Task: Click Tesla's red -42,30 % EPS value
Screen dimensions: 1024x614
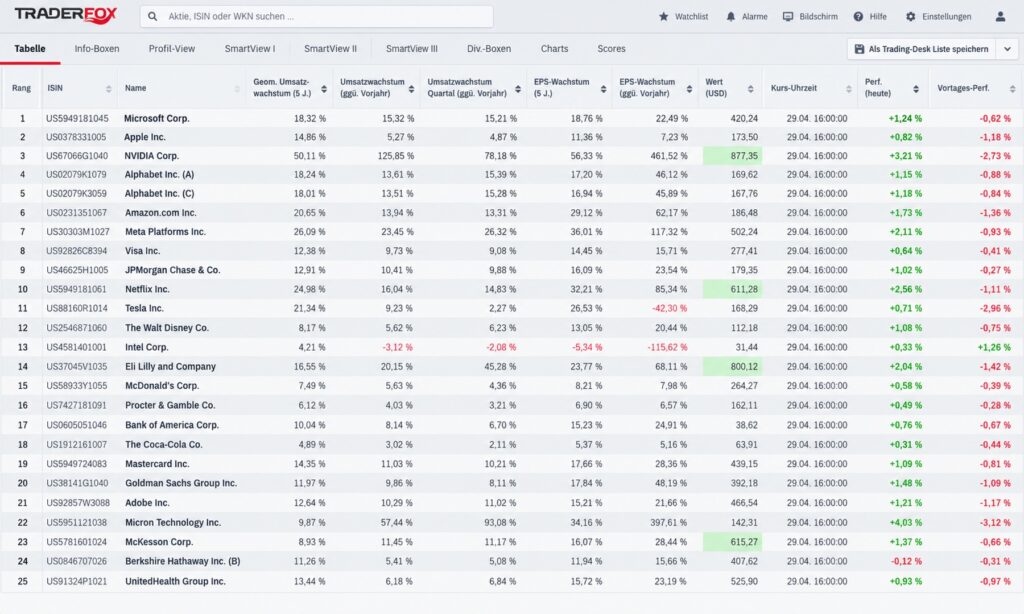Action: point(667,308)
